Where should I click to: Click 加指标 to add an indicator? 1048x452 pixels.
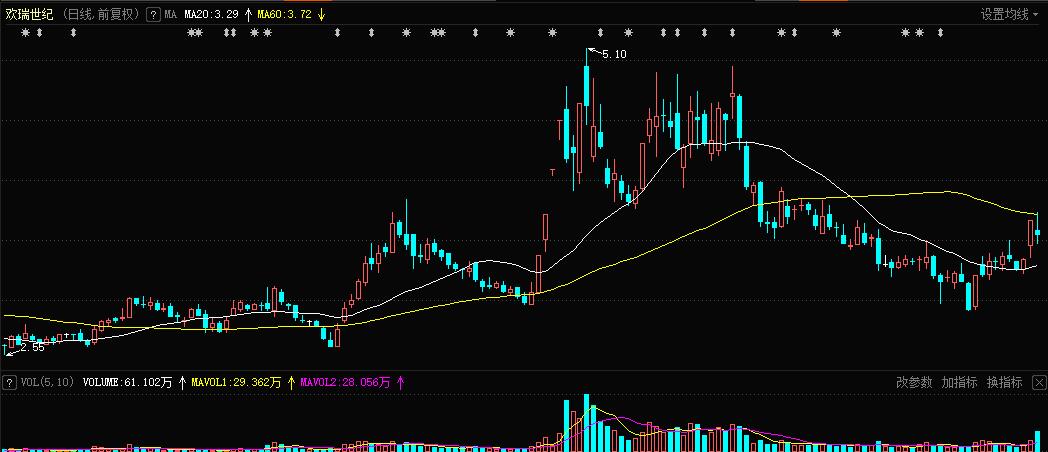click(959, 382)
